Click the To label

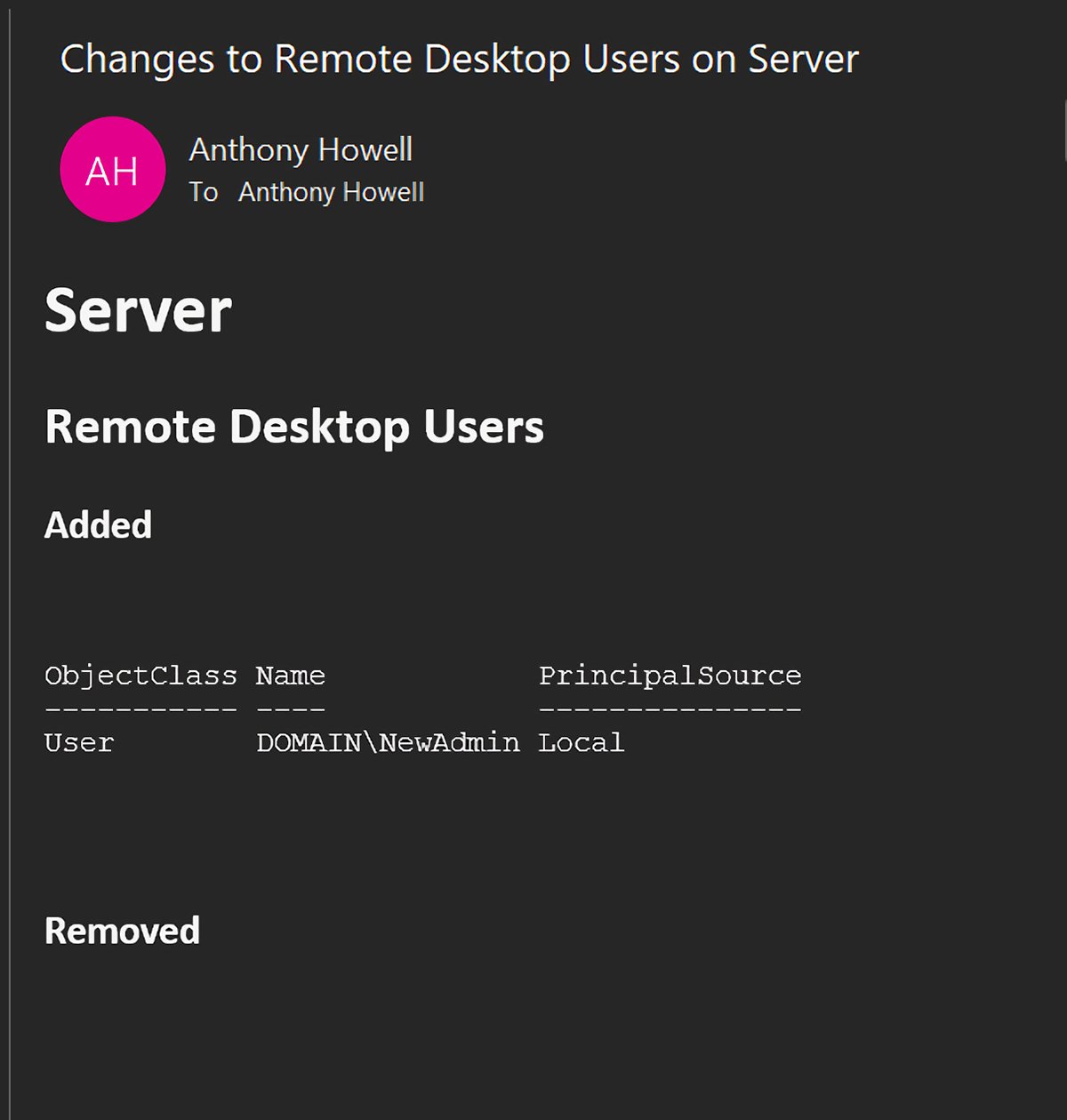204,192
